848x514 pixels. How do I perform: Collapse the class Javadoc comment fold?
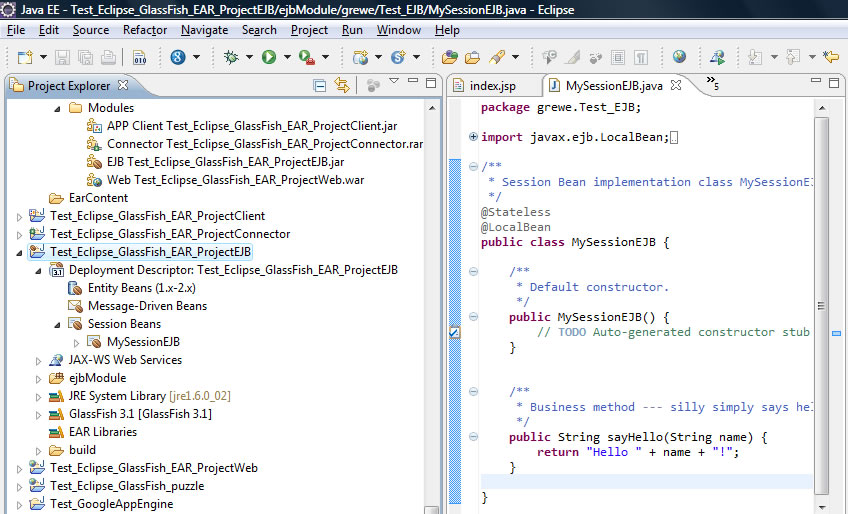click(473, 166)
